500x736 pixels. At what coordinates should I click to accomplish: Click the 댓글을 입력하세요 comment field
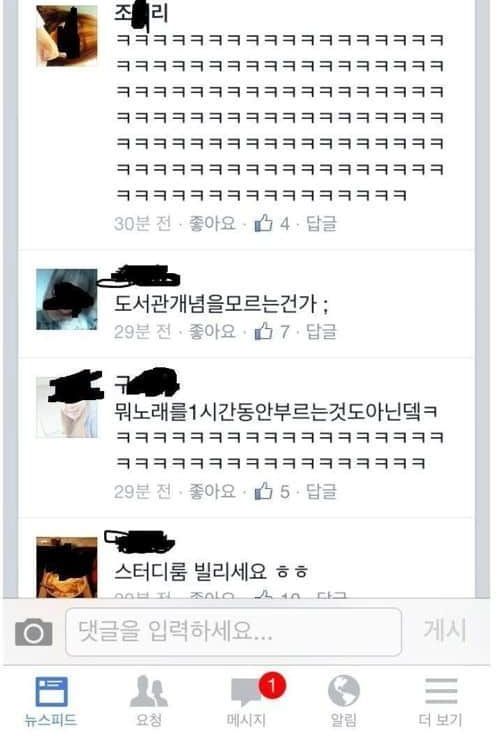pos(233,631)
